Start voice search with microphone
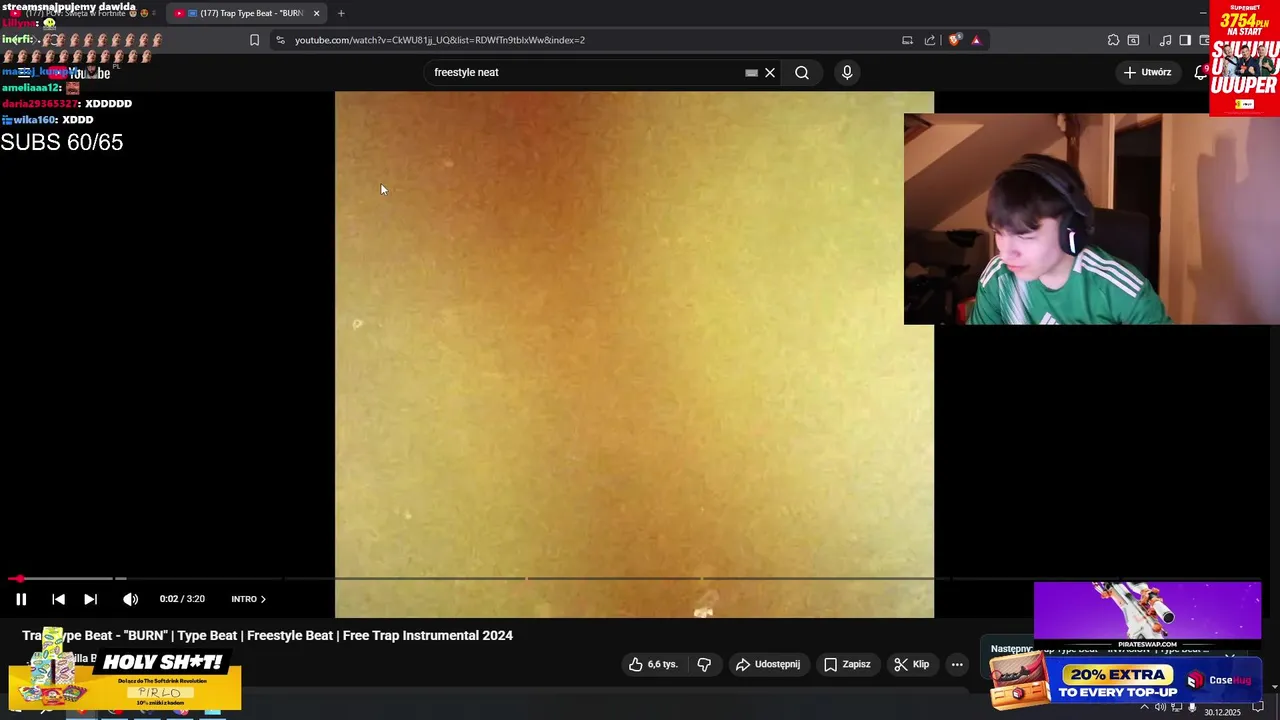Screen dimensions: 1280x720 [x=847, y=72]
